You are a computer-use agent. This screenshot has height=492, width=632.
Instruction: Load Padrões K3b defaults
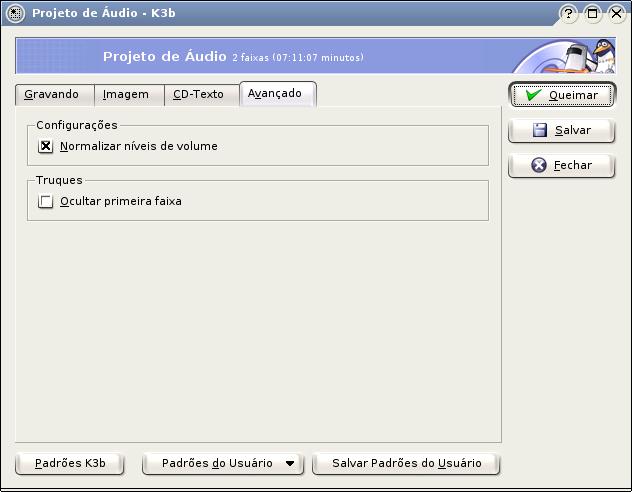(70, 464)
